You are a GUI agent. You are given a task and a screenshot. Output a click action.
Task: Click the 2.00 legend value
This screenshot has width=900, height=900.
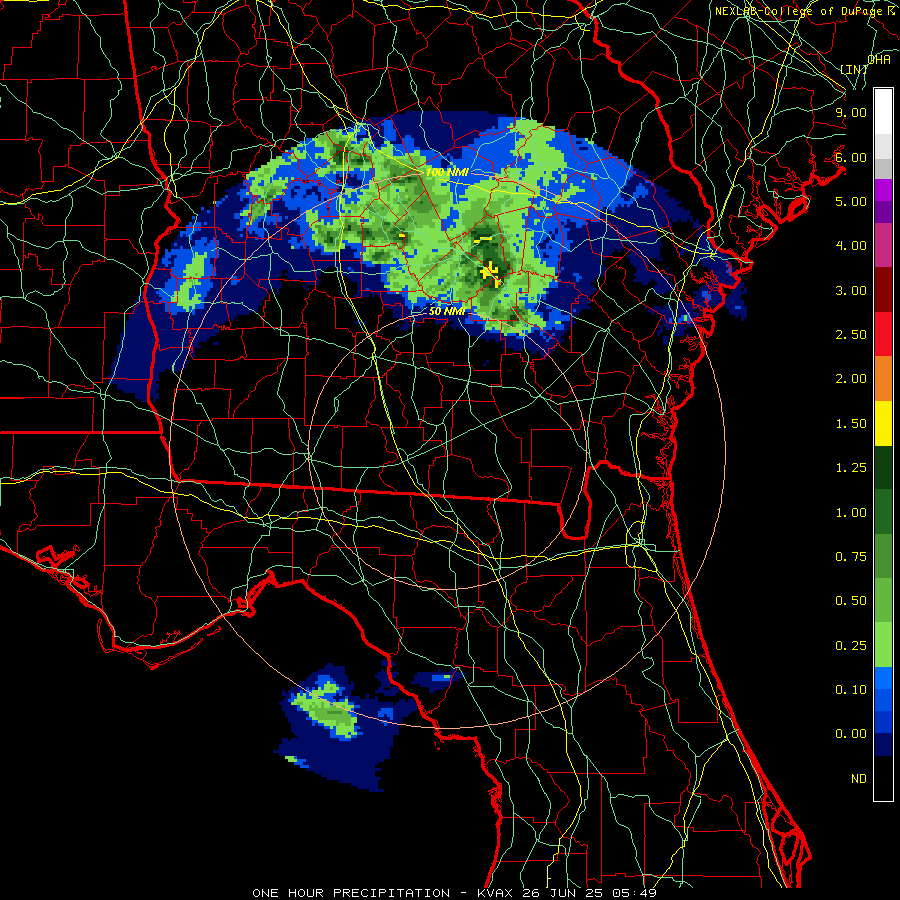point(851,379)
